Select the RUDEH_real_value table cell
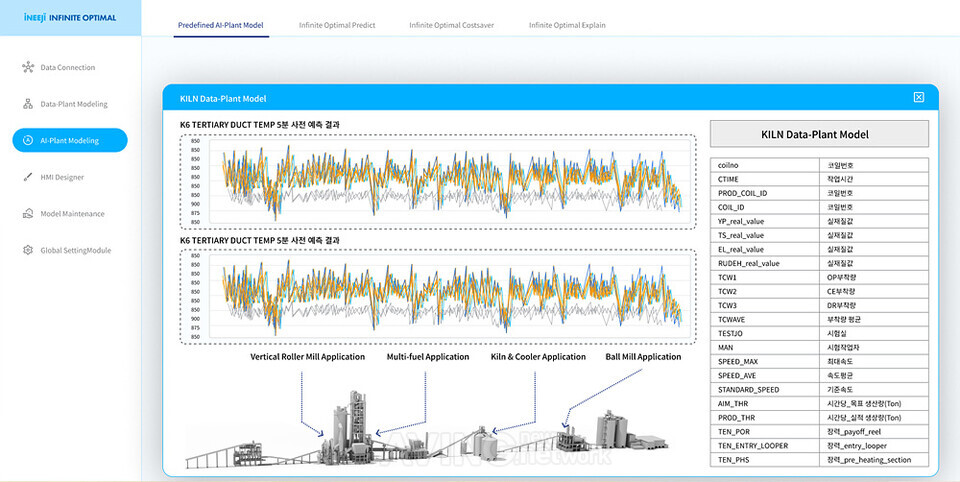The width and height of the screenshot is (960, 482). tap(765, 263)
